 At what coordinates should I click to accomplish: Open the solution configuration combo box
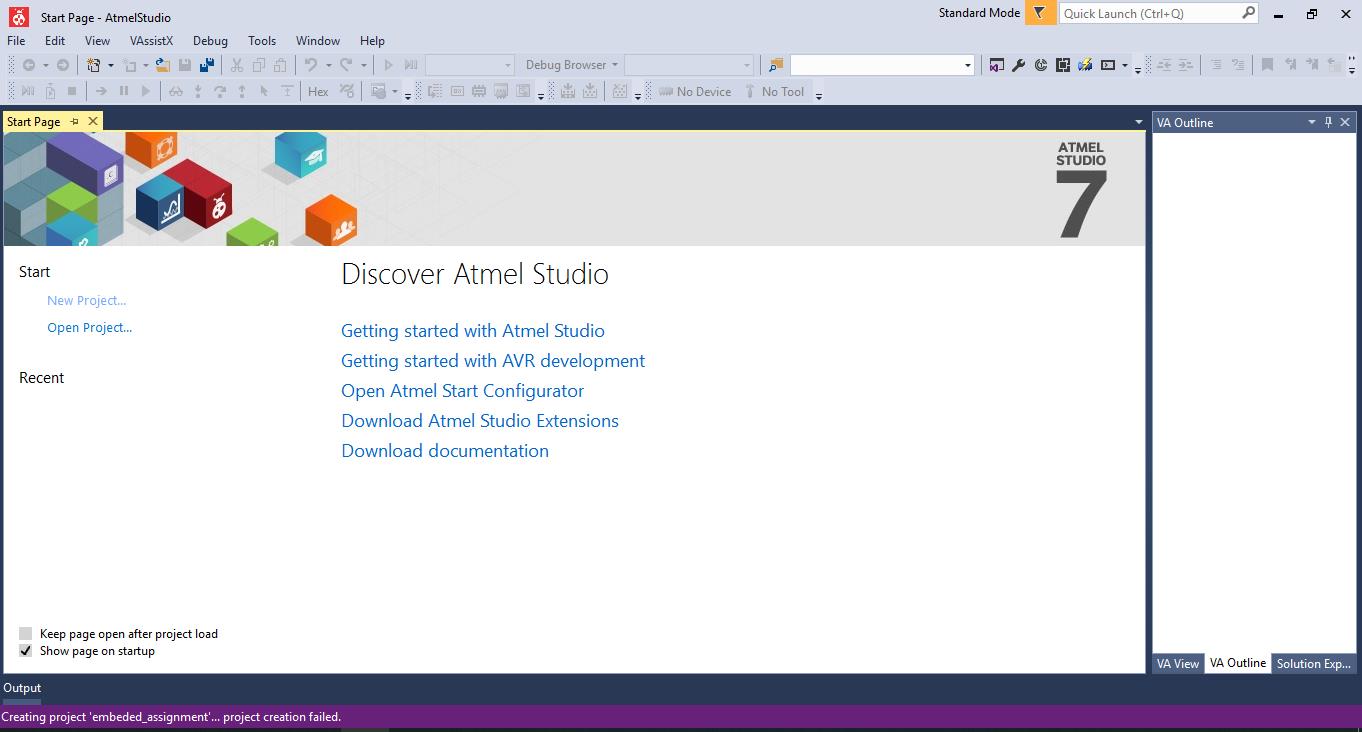469,65
